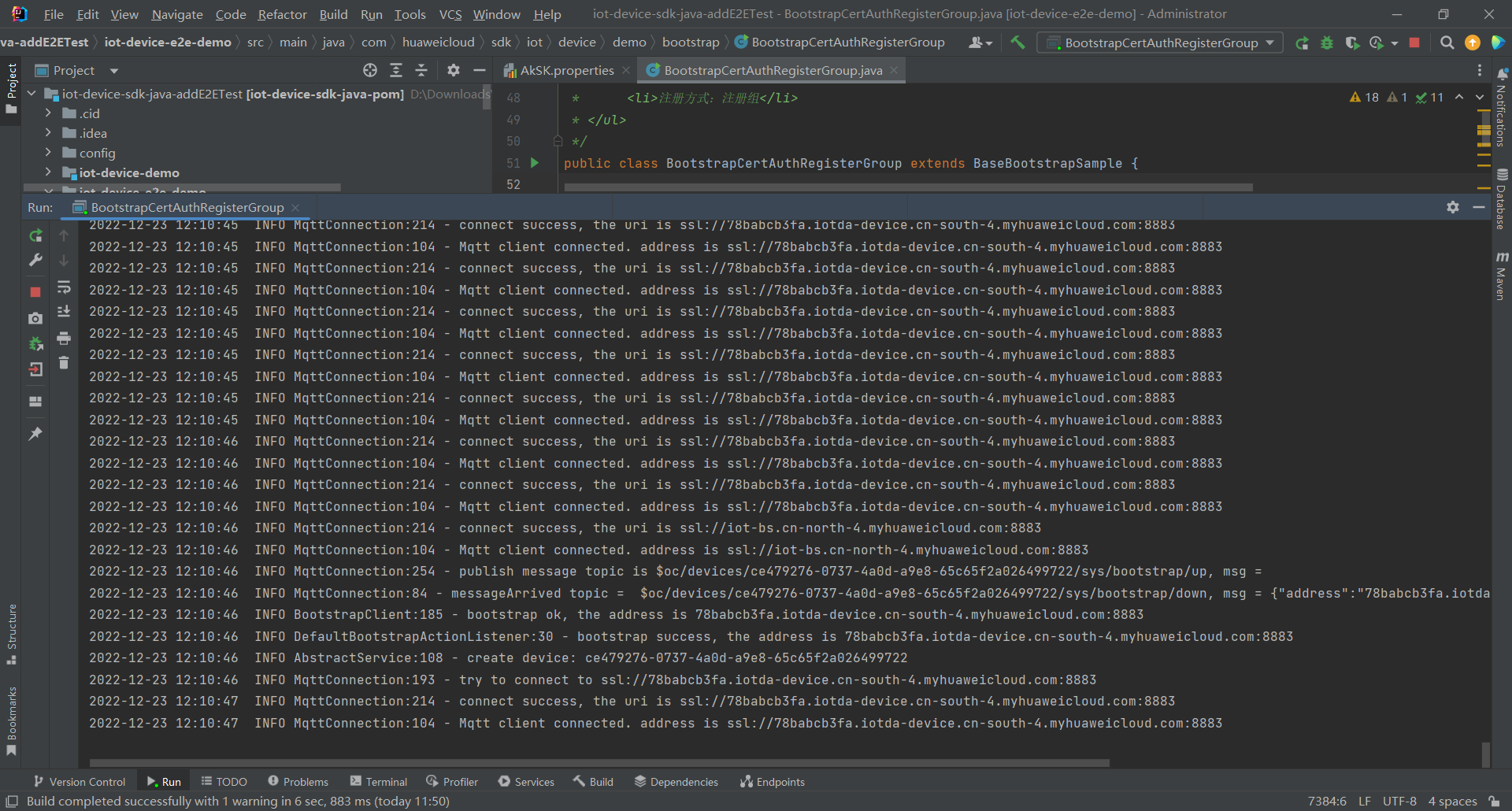Image resolution: width=1512 pixels, height=811 pixels.
Task: Open the Terminal tool window
Action: coord(379,782)
